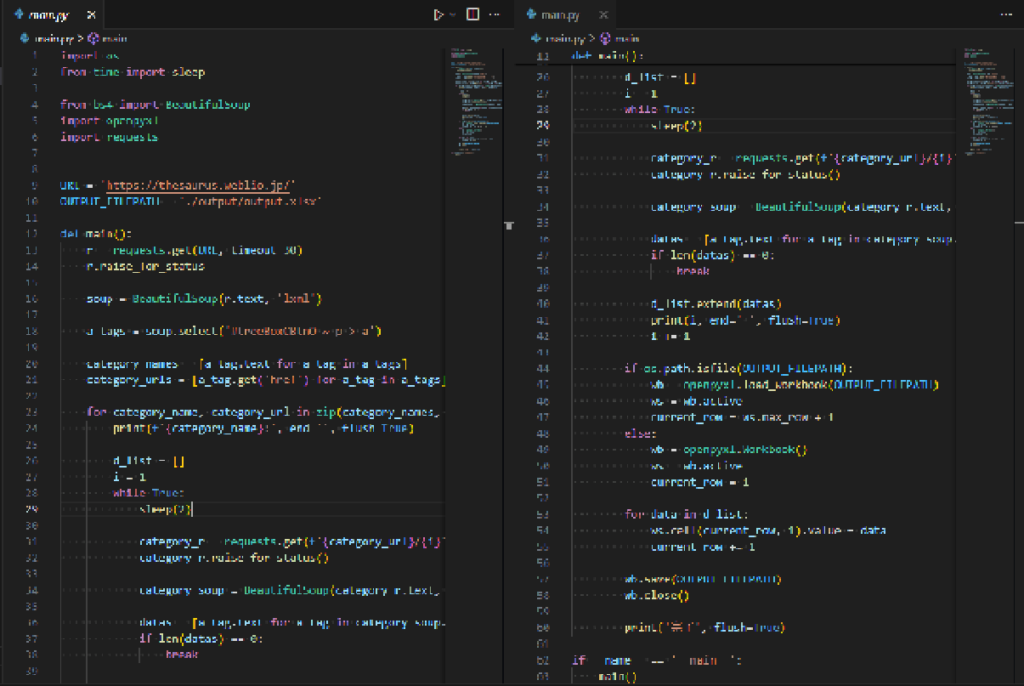This screenshot has width=1024, height=686.
Task: Run the Python file with the play button
Action: tap(437, 14)
